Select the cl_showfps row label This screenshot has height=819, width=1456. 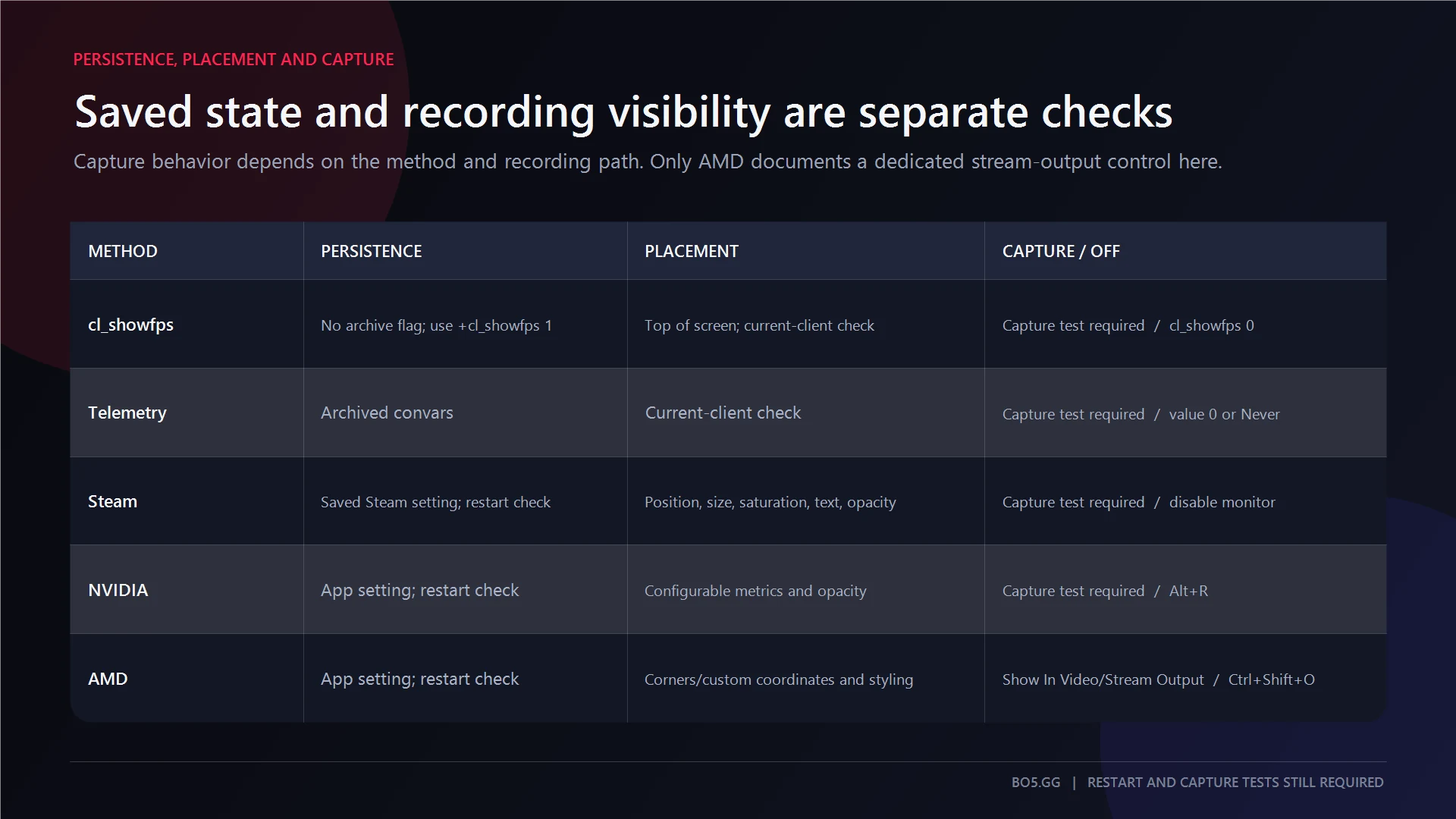tap(130, 325)
